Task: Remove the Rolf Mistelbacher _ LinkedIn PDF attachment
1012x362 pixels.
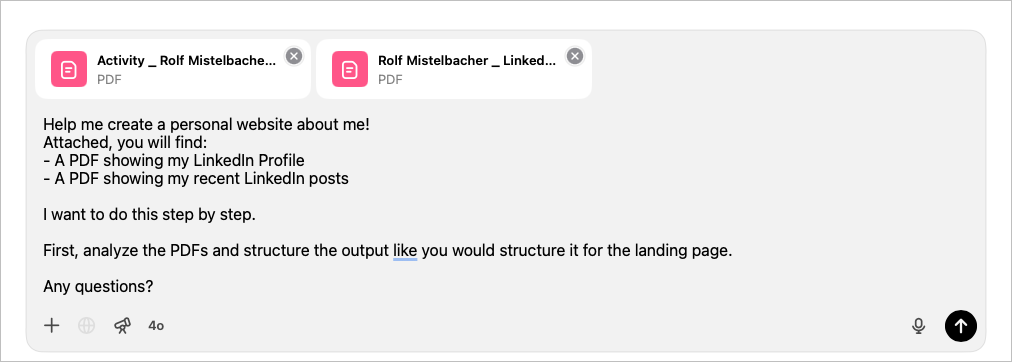Action: point(575,57)
